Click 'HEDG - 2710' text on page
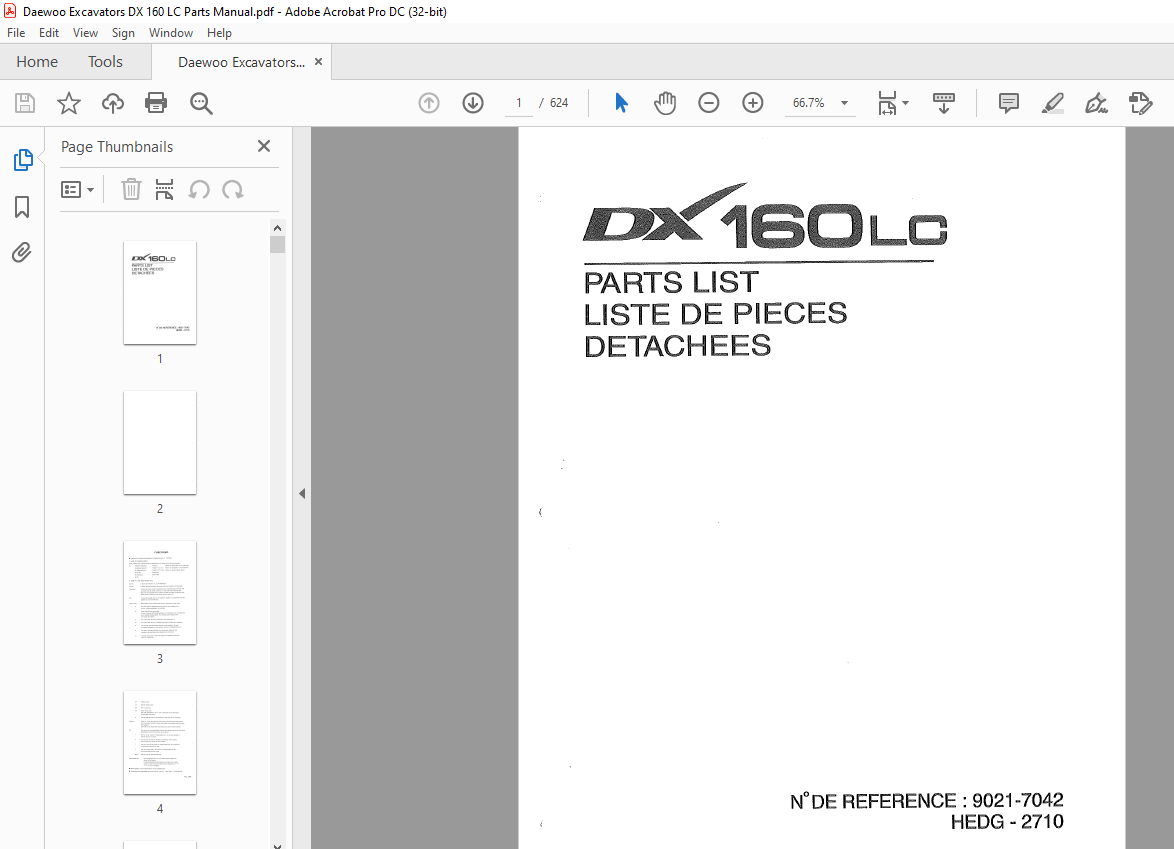This screenshot has width=1174, height=849. point(1006,822)
